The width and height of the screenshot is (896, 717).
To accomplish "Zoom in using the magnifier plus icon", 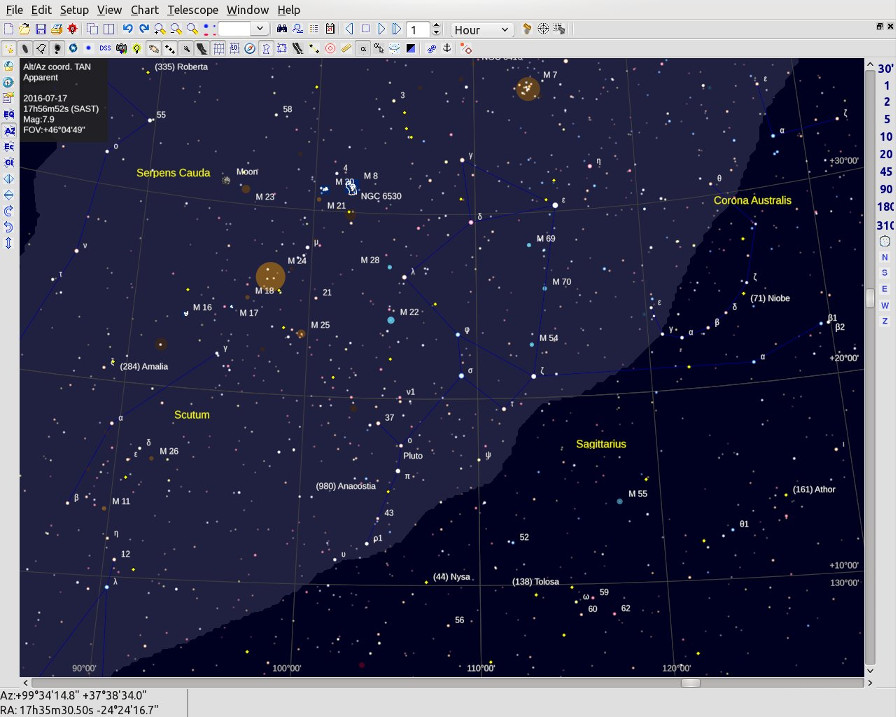I will point(160,29).
